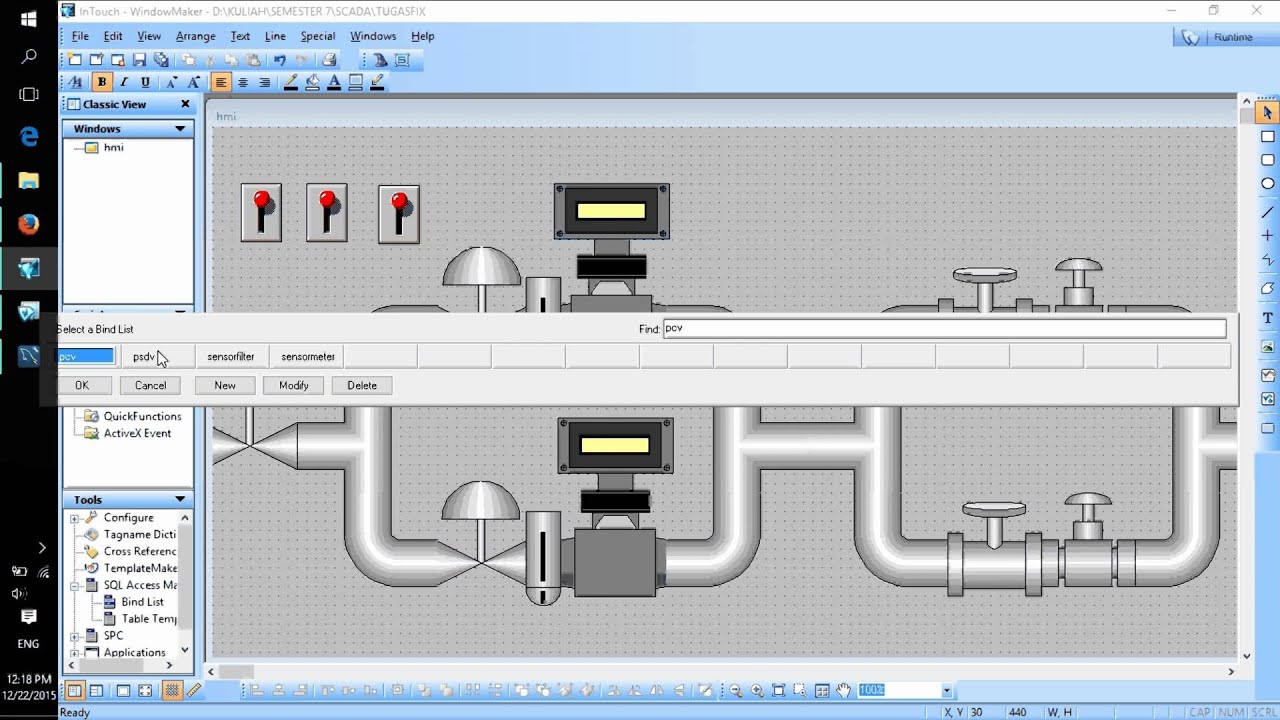Click the Text Color A icon
The width and height of the screenshot is (1280, 720).
coord(334,82)
